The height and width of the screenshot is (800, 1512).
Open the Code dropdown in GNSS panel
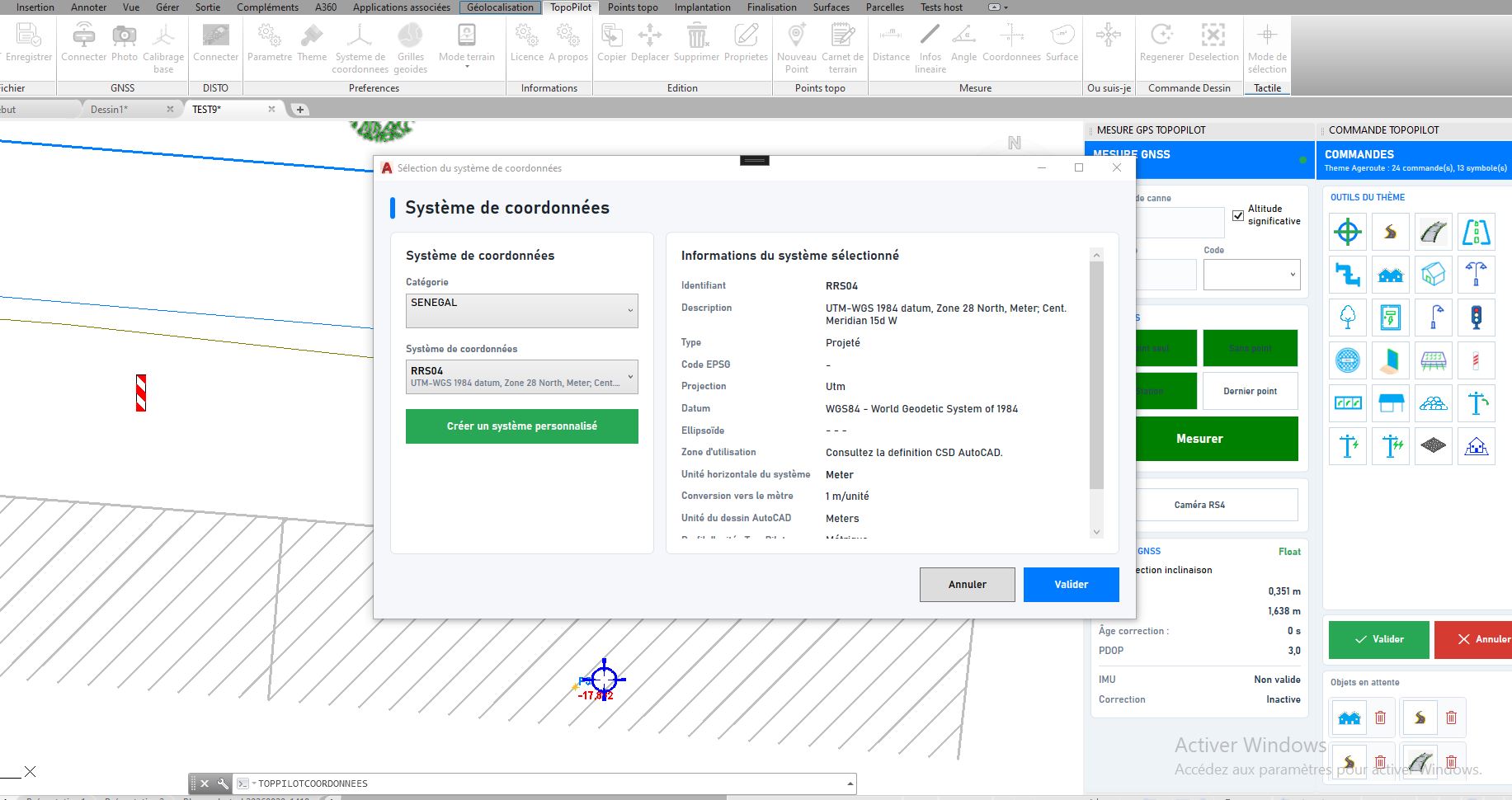click(x=1251, y=275)
